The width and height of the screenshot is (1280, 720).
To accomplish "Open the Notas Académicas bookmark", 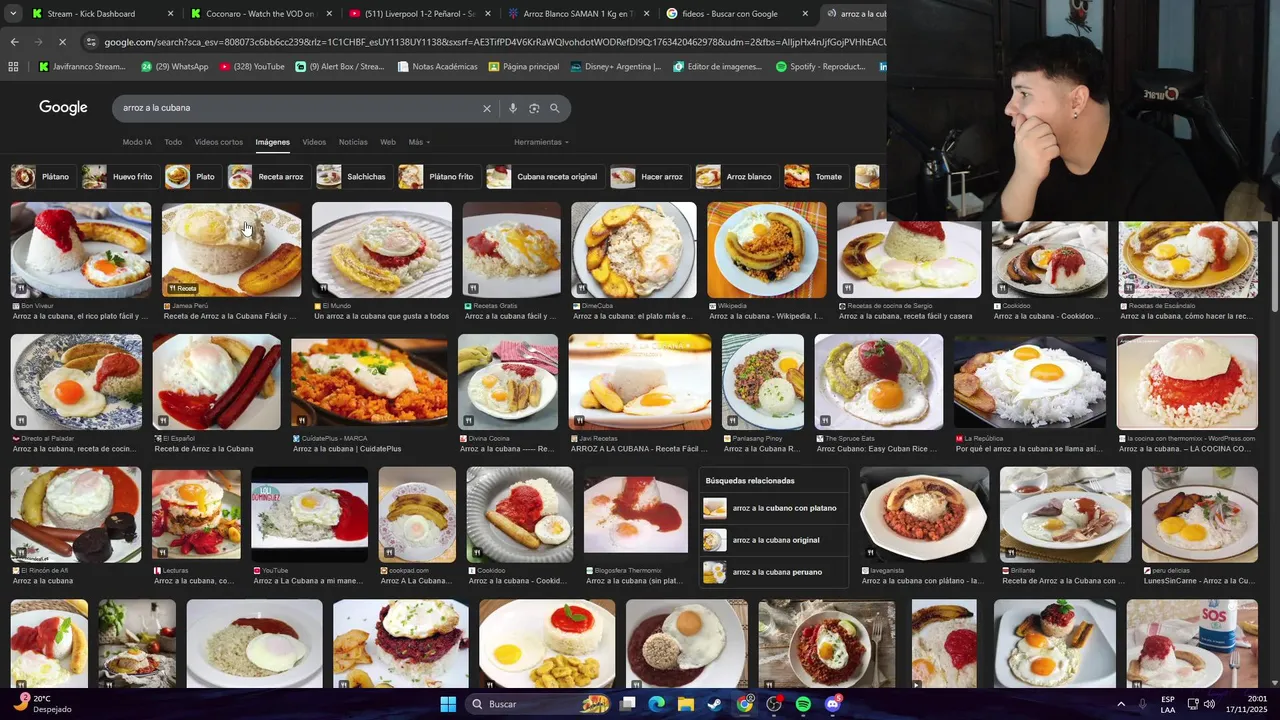I will coord(437,67).
